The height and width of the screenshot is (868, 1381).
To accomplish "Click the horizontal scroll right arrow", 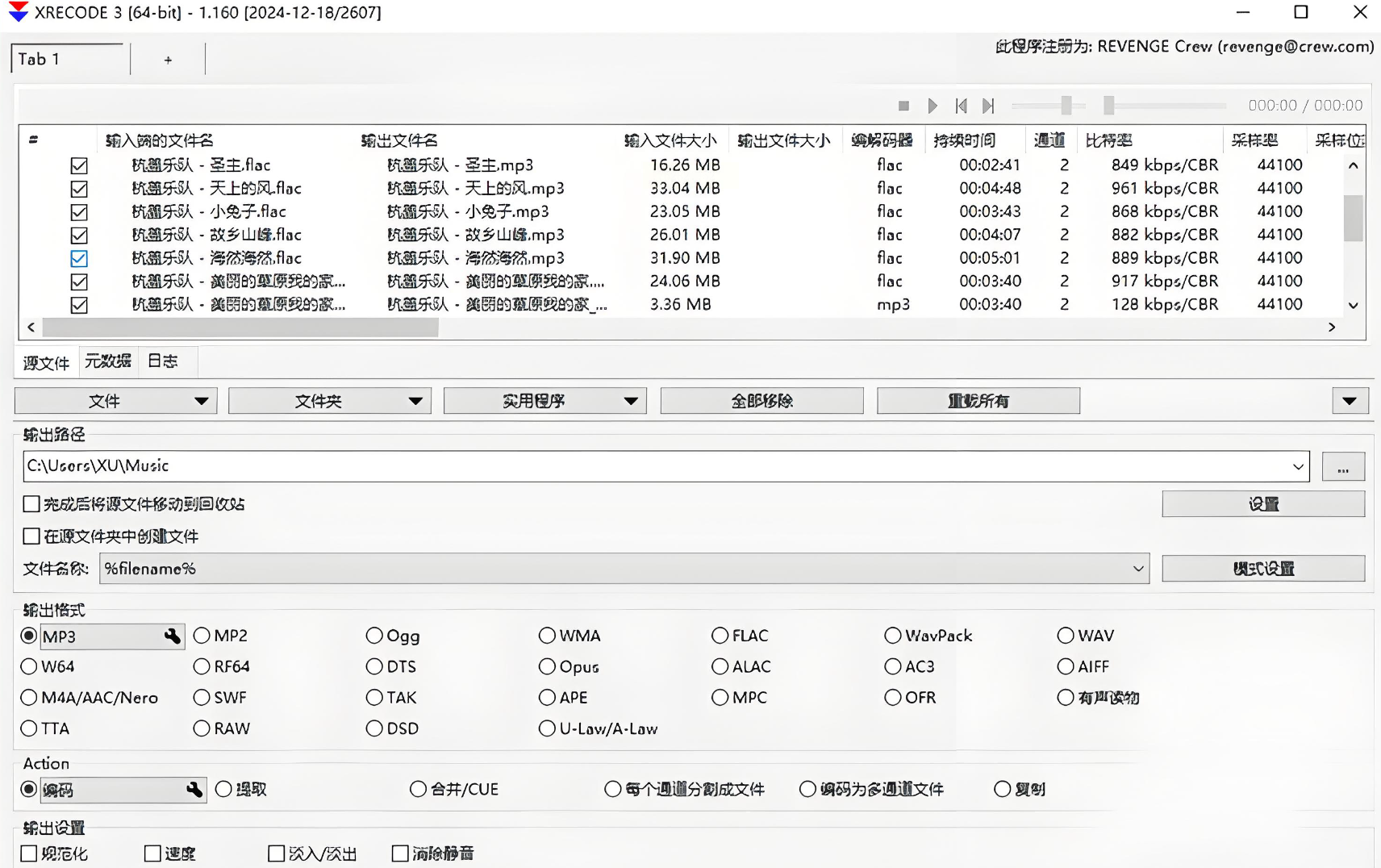I will coord(1332,328).
